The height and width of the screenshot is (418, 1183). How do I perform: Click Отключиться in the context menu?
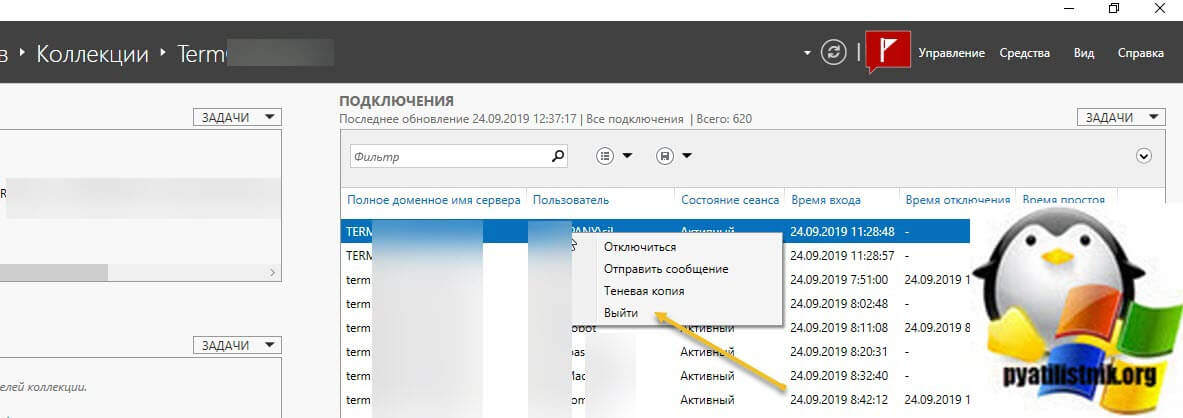[x=640, y=247]
